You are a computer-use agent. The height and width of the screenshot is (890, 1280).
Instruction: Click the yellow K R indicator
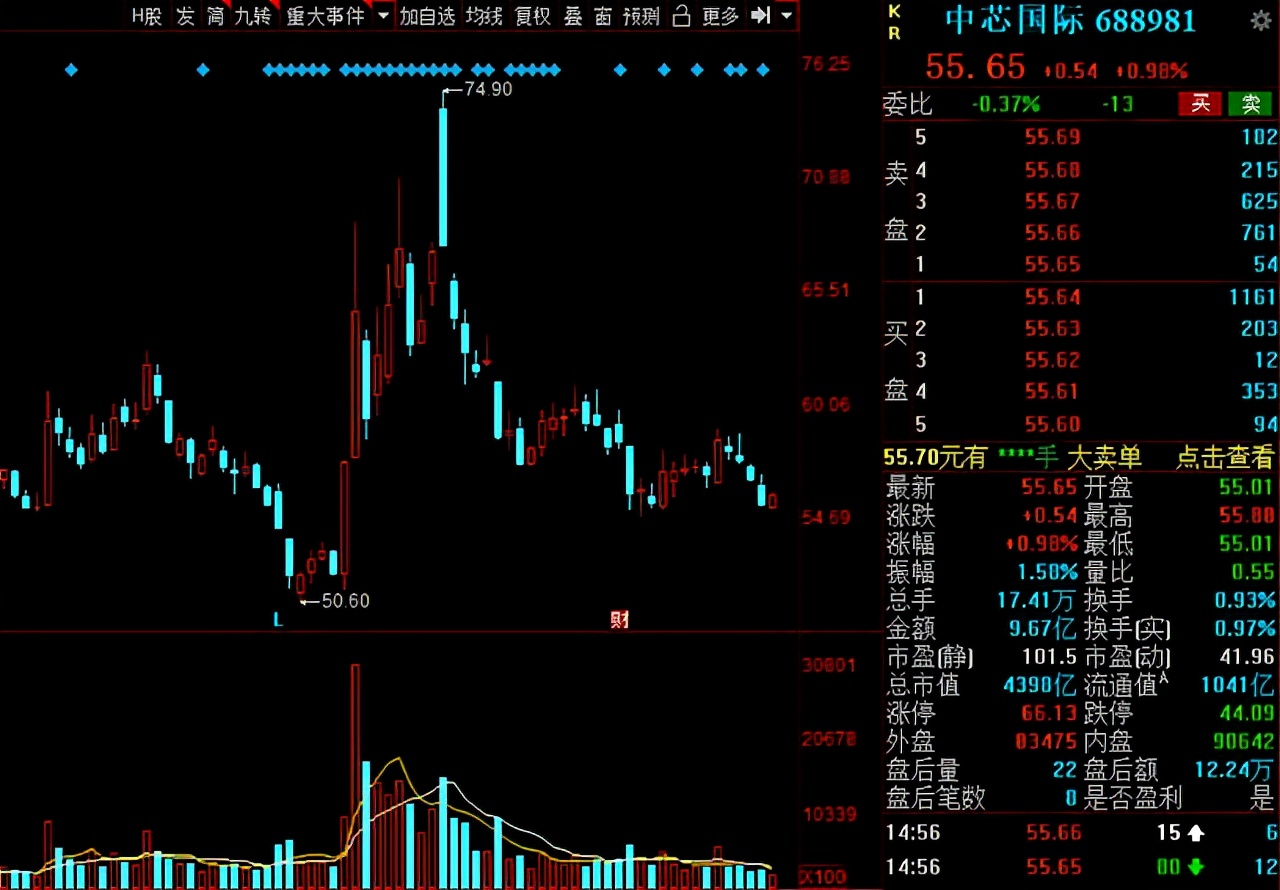click(894, 22)
